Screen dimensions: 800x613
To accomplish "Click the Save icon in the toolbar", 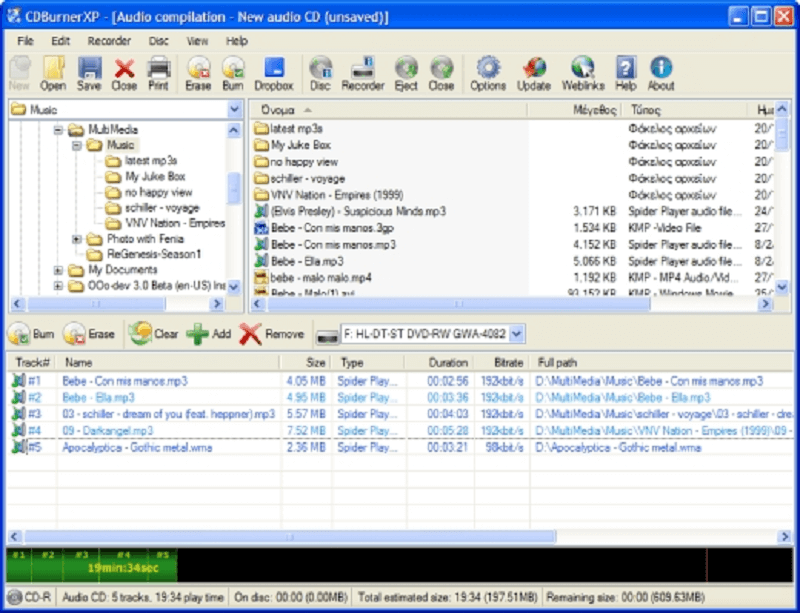I will click(89, 73).
